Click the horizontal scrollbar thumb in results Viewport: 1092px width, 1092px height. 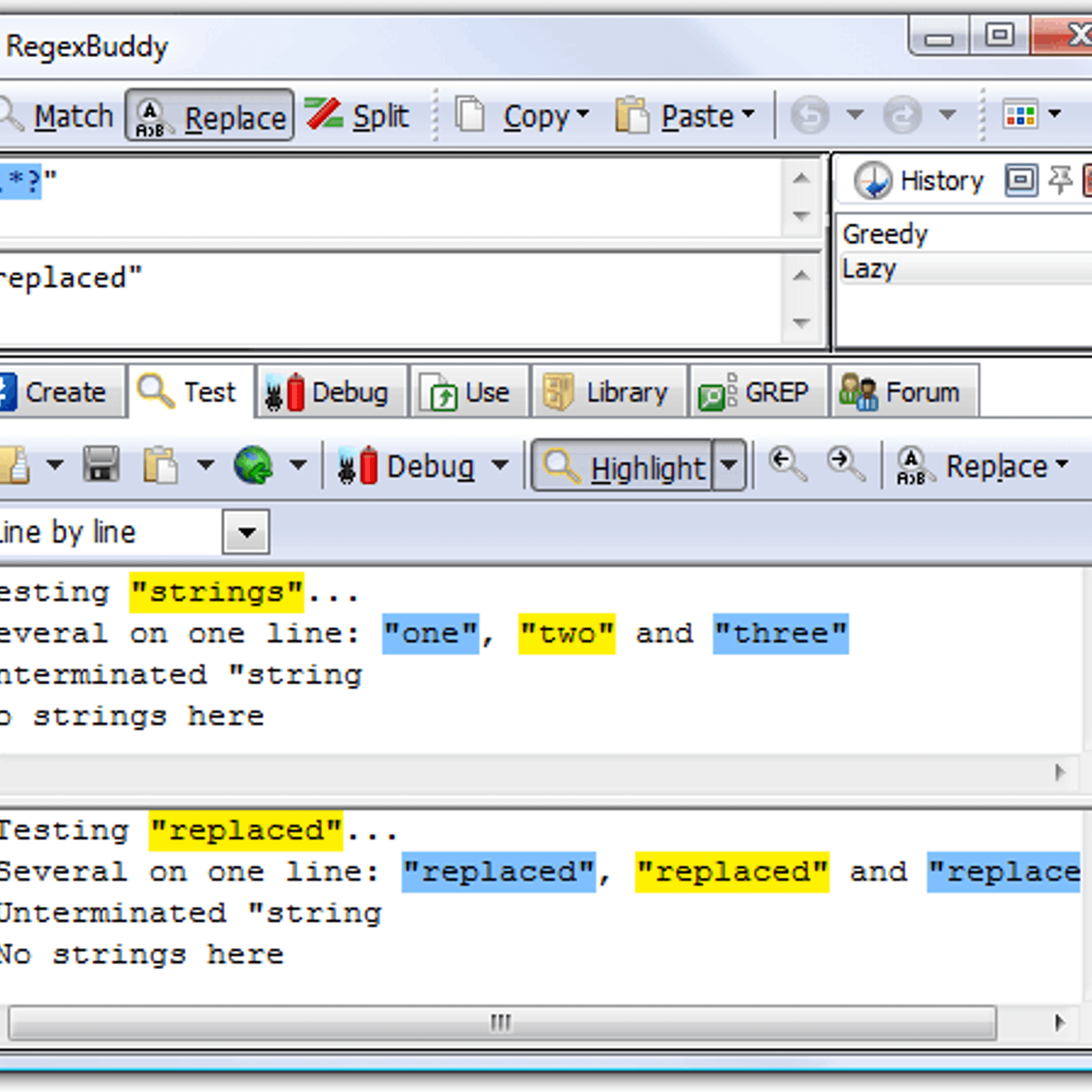click(502, 1023)
